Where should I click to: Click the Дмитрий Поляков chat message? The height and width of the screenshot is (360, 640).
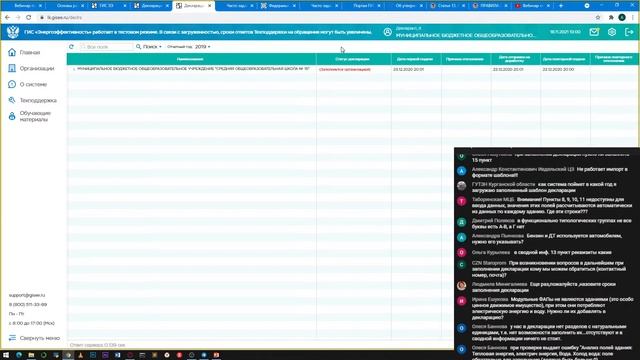pyautogui.click(x=551, y=223)
